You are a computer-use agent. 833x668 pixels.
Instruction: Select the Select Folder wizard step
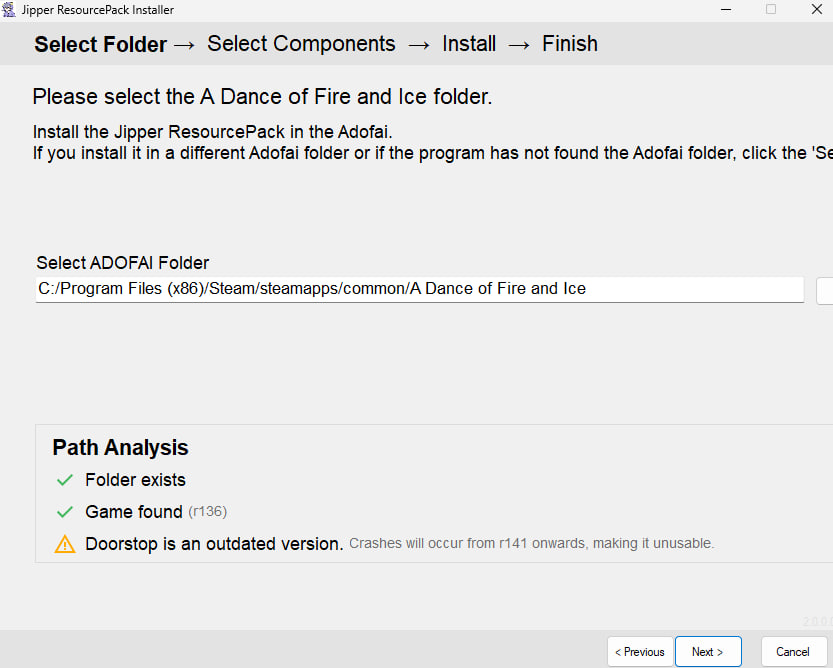[x=100, y=44]
